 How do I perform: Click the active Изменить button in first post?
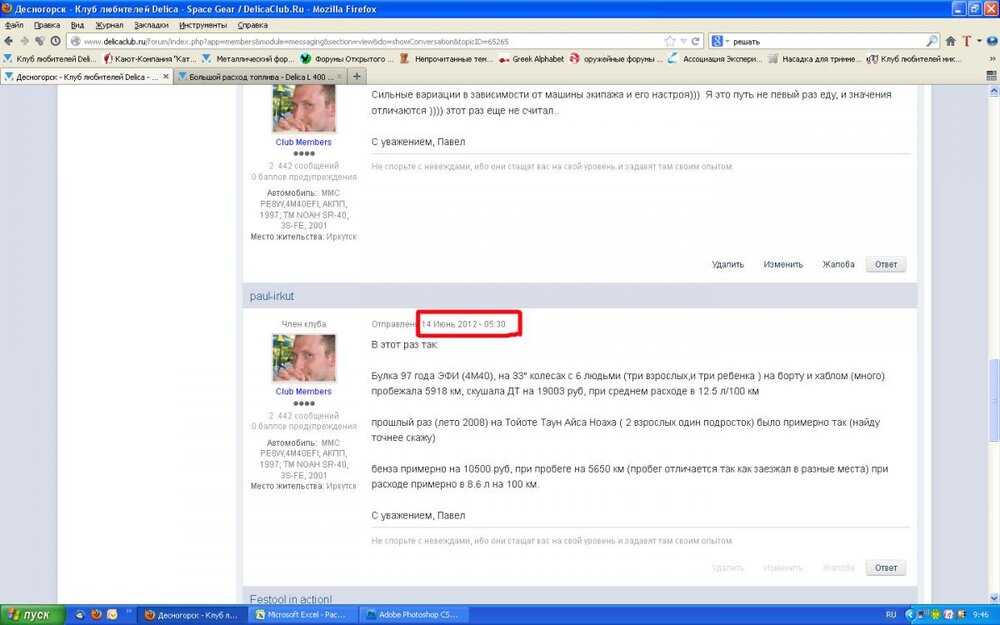pyautogui.click(x=783, y=265)
